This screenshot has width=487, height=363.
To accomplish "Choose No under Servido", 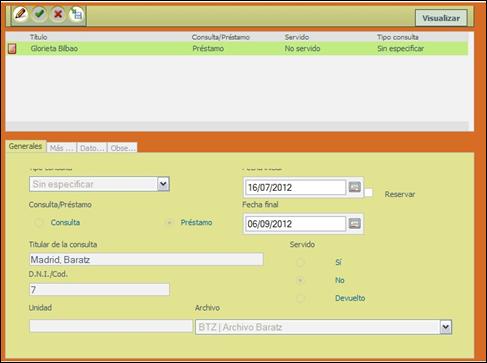I will [300, 280].
